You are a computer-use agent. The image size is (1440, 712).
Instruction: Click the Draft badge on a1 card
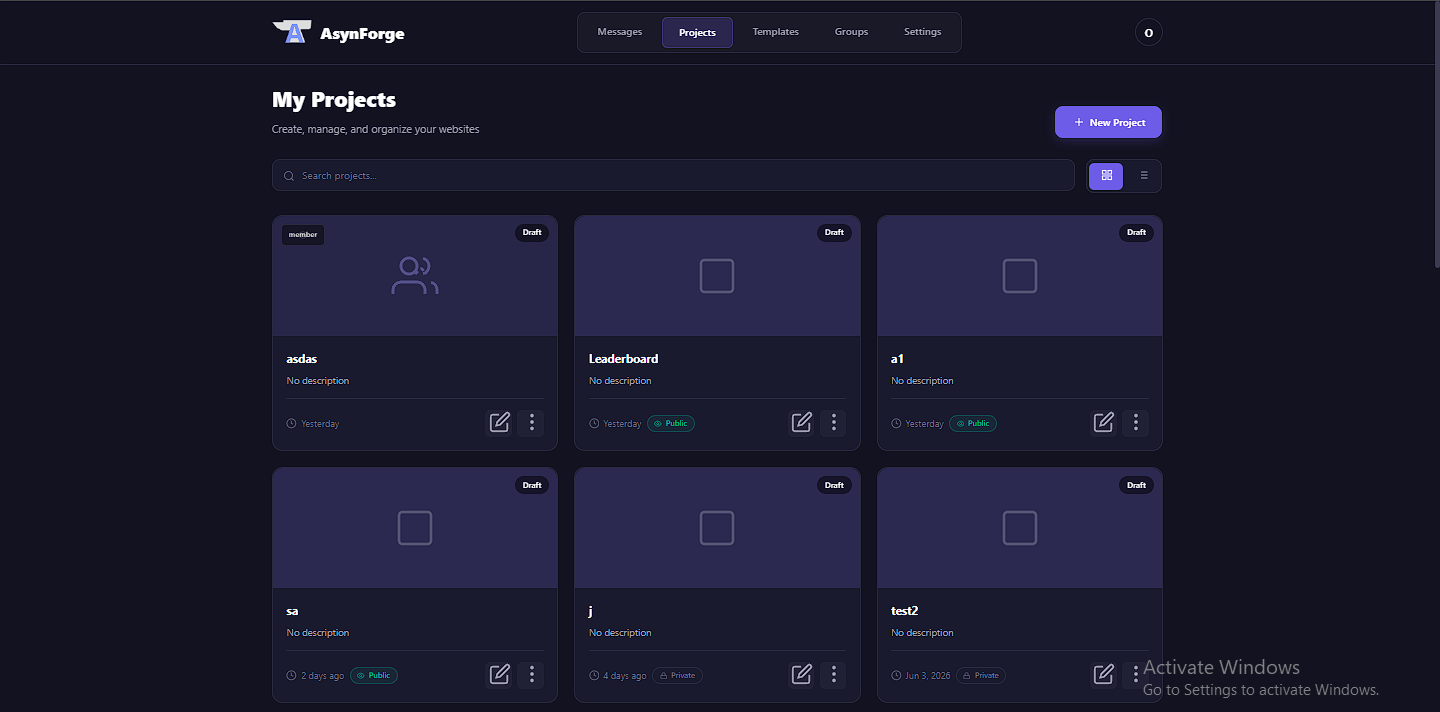click(x=1136, y=232)
